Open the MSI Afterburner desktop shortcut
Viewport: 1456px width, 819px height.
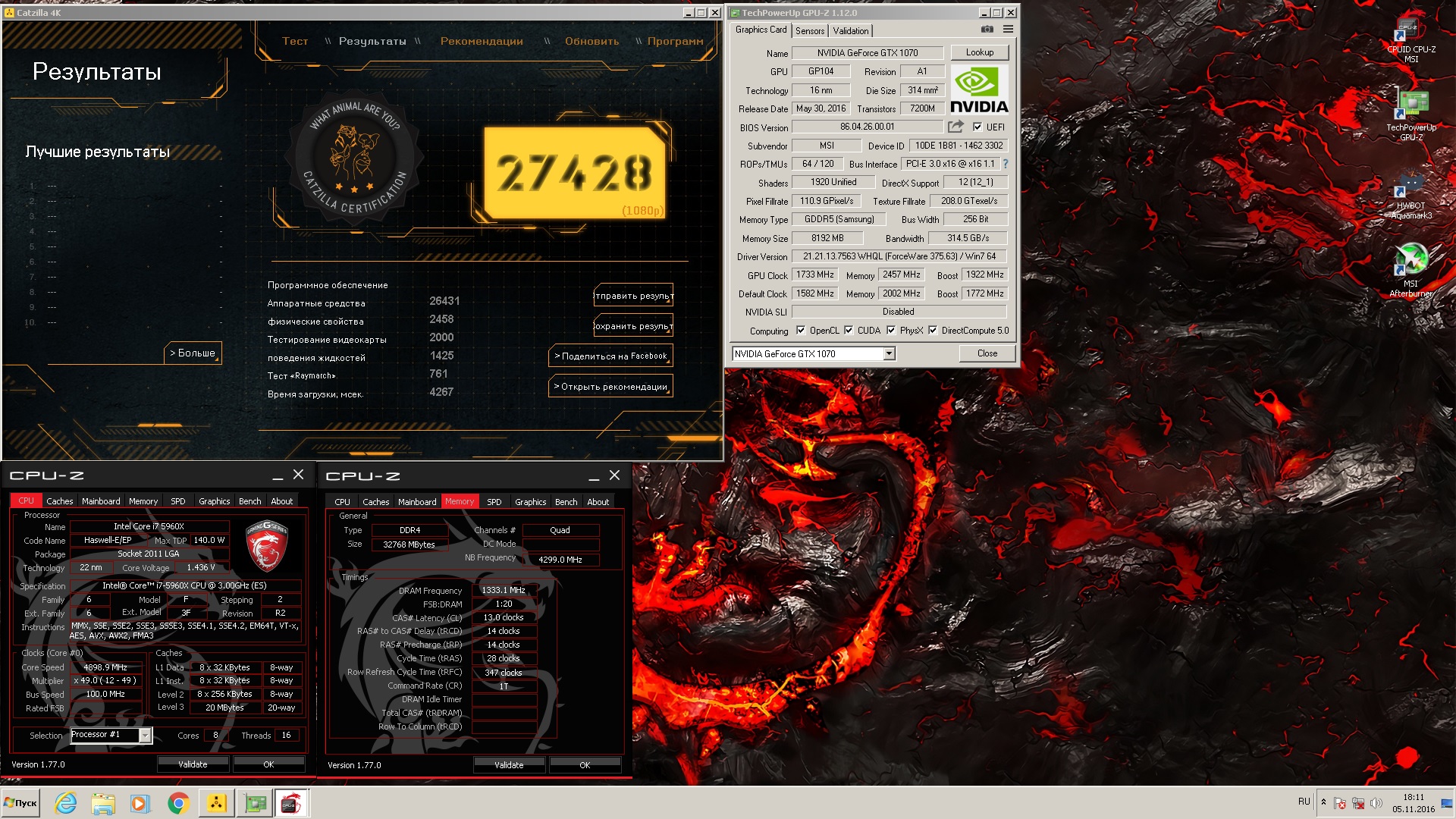(1410, 270)
